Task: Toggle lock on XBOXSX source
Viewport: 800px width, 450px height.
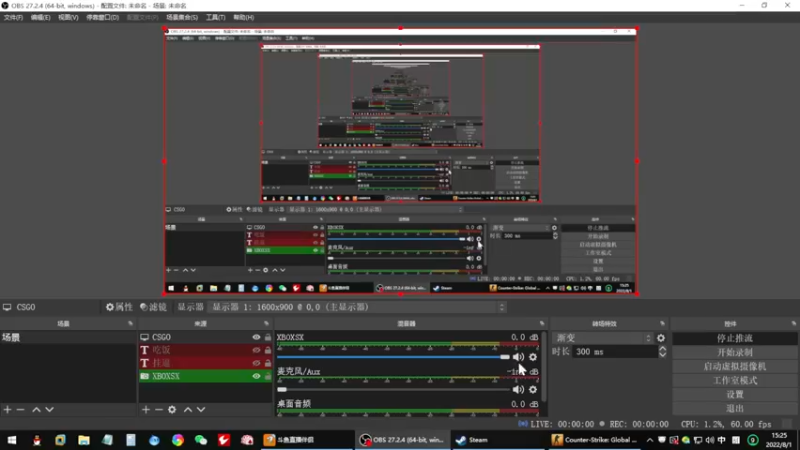Action: pos(267,376)
